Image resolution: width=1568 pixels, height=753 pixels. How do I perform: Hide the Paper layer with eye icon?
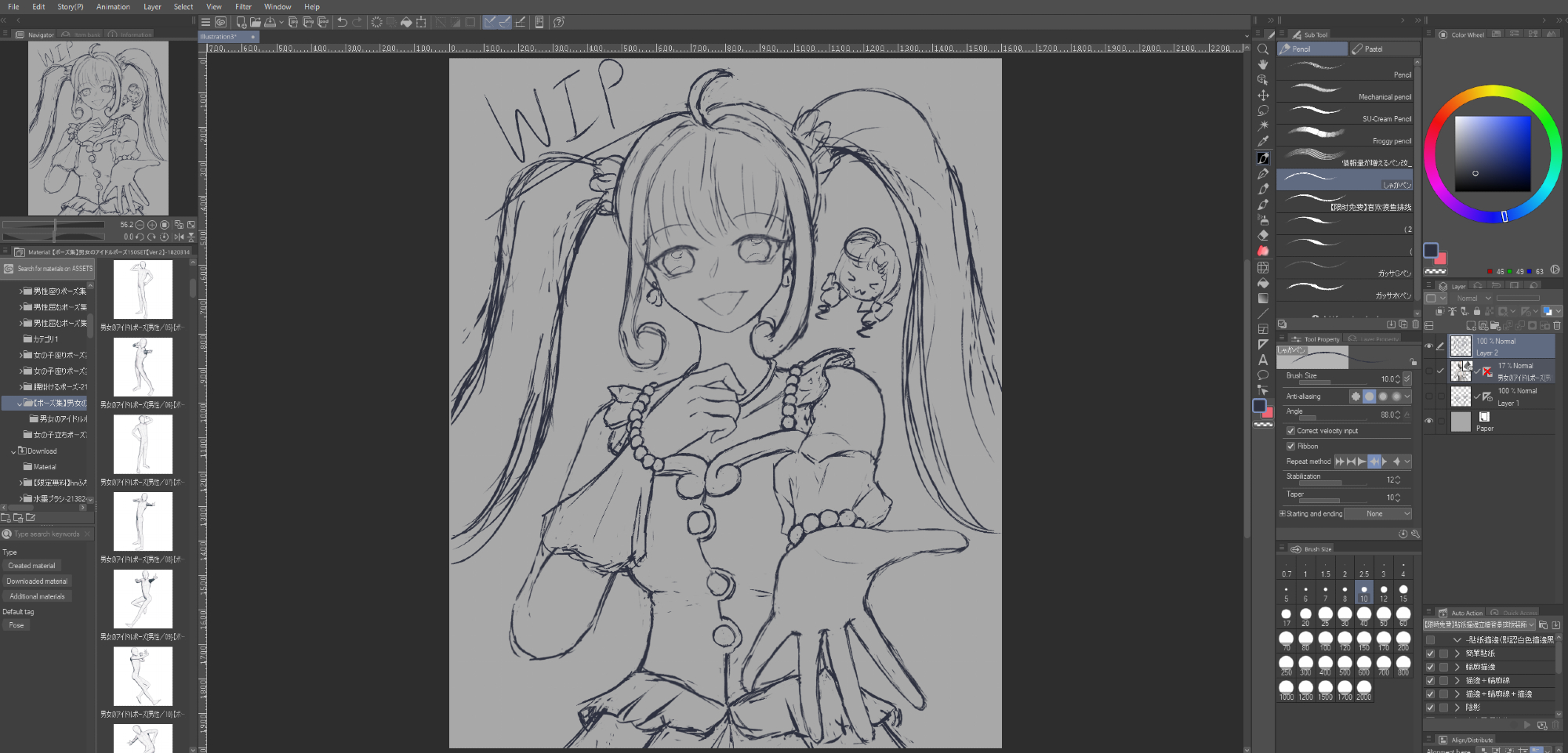click(1429, 422)
